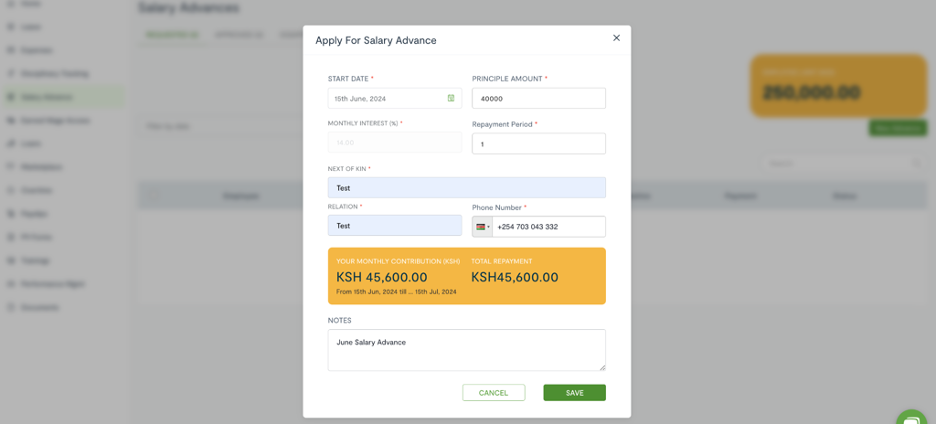Open the calendar picker in Start Date
936x424 pixels.
[451, 98]
